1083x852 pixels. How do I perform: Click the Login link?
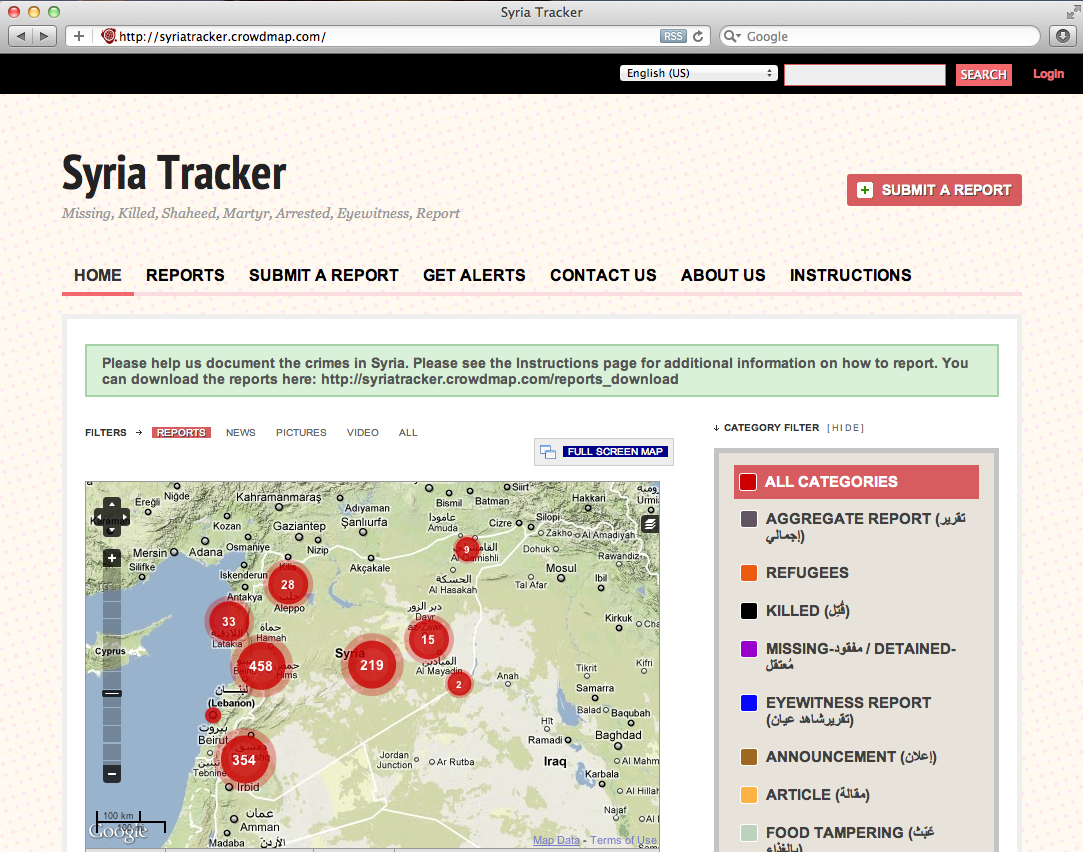(1048, 74)
